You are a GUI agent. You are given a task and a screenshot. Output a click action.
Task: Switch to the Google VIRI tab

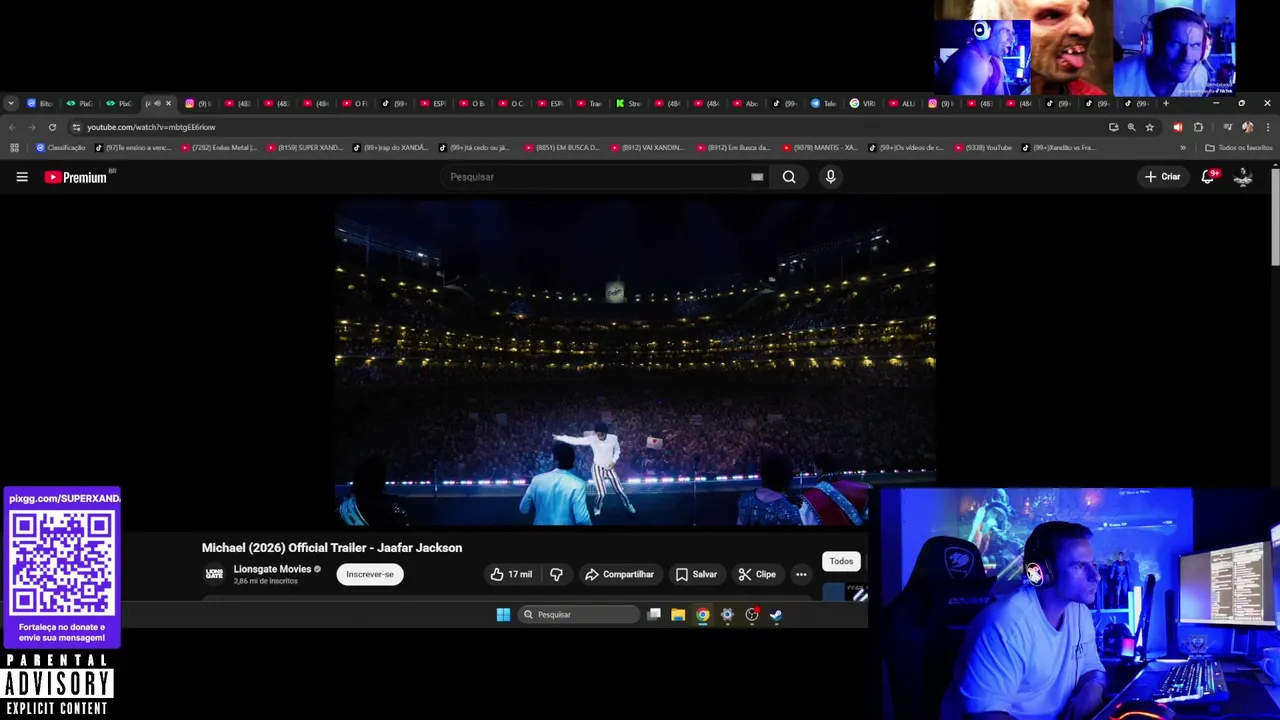coord(862,103)
